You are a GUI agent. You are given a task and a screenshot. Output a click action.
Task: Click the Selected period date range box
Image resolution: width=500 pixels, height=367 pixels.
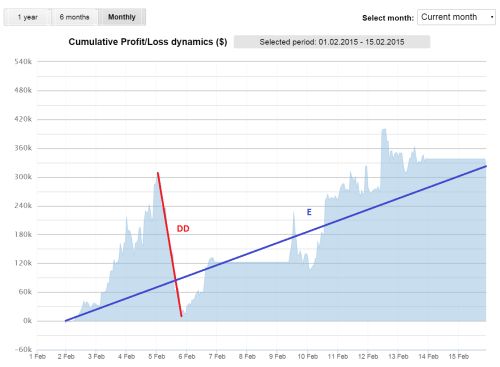[332, 42]
